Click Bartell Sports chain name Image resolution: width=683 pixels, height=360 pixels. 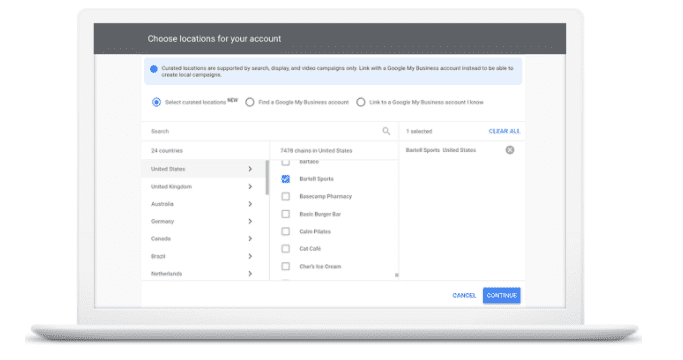click(x=316, y=179)
